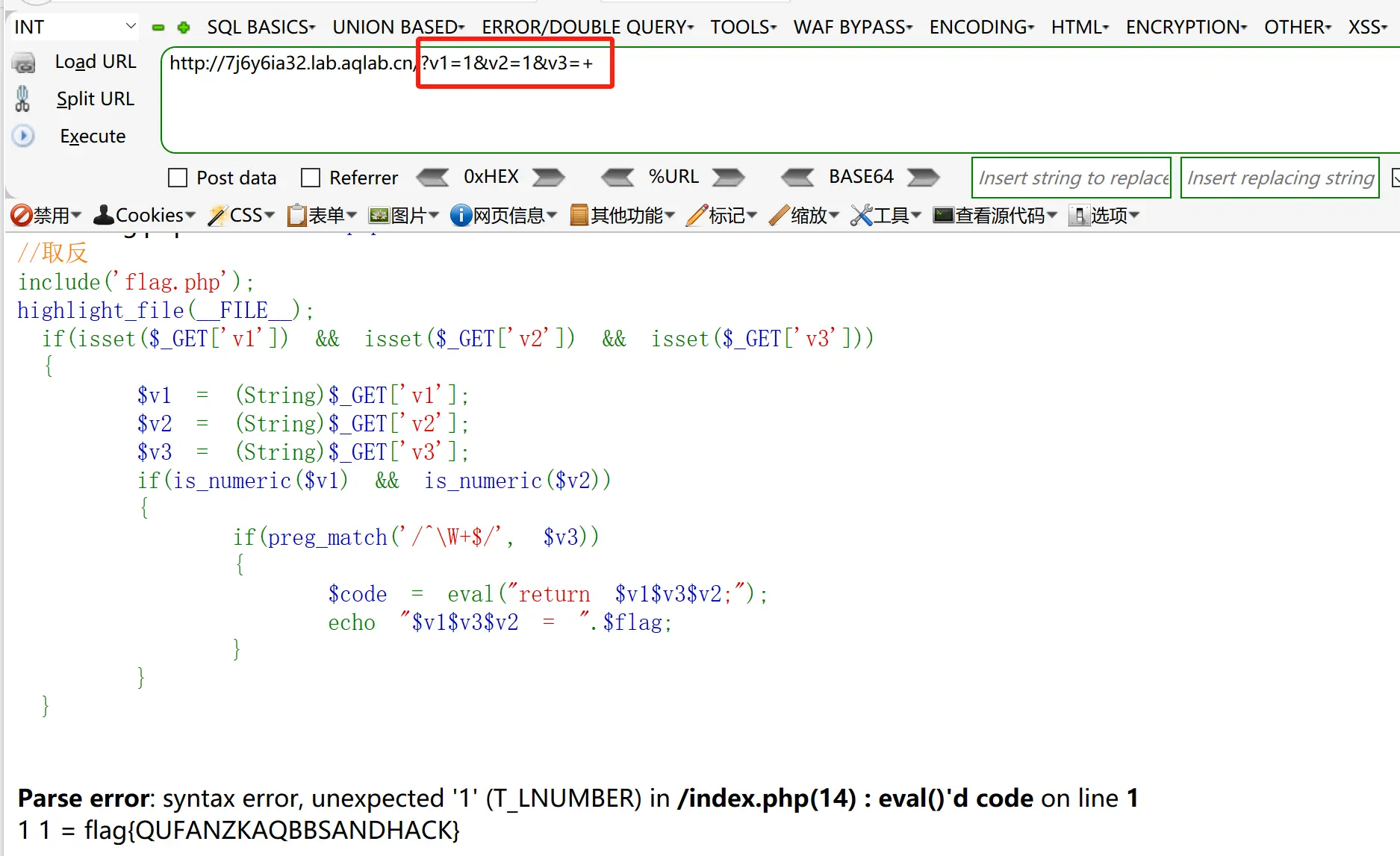Open the WAF BYPASS menu
Screen dimensions: 1400x856
point(853,27)
